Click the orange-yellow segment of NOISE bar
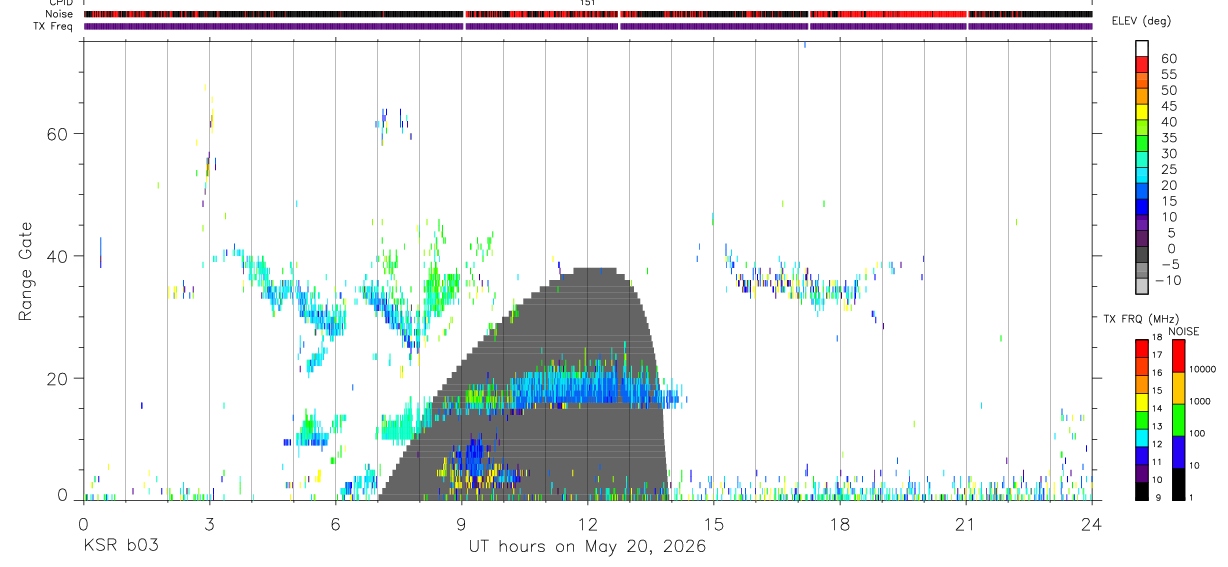This screenshot has height=567, width=1228. tap(1178, 388)
